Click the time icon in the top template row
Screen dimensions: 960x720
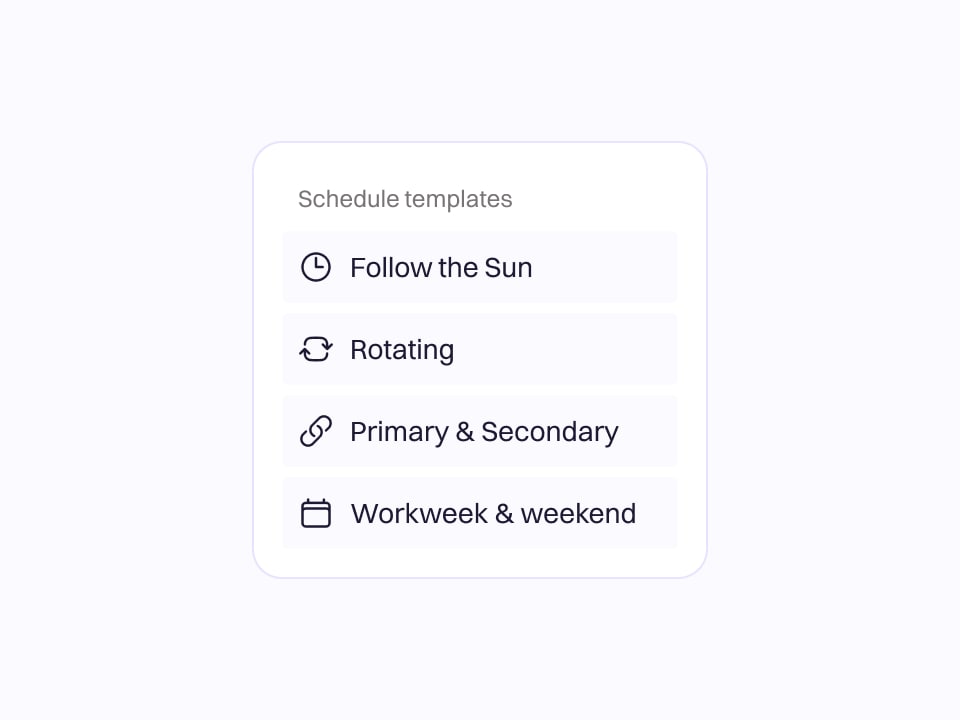click(x=315, y=267)
